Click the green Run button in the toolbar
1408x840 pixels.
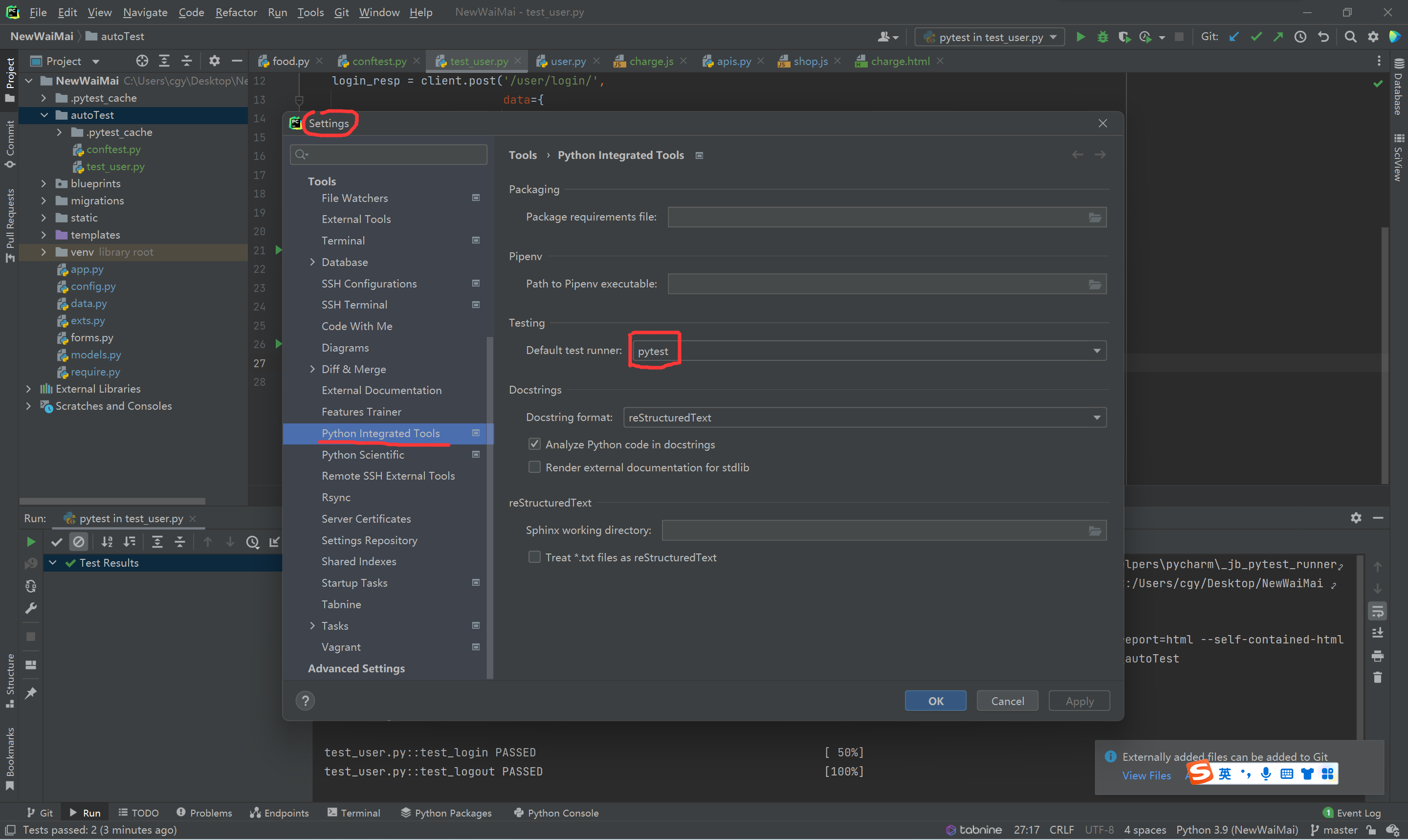pyautogui.click(x=1080, y=37)
